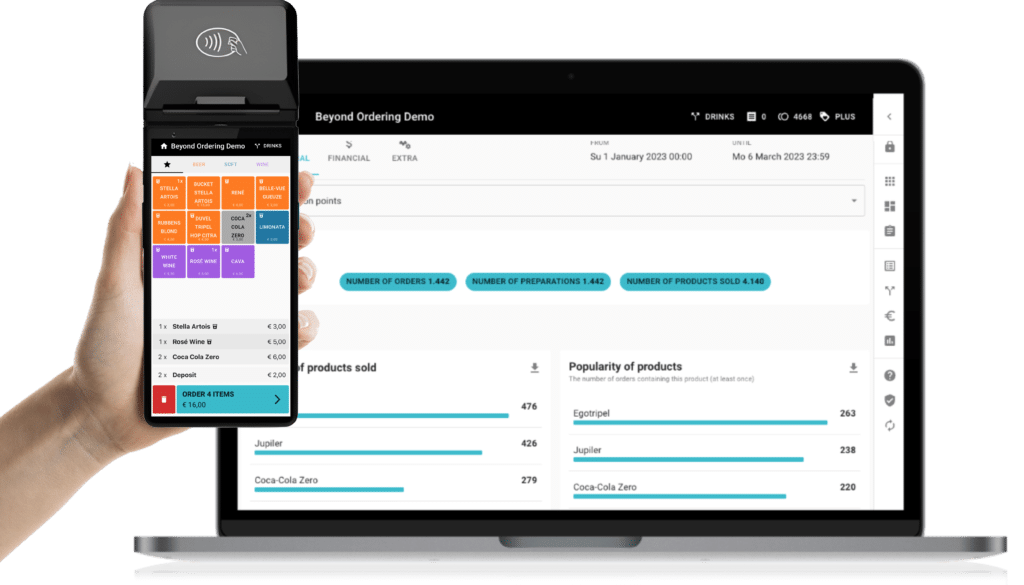Tap the DRINKS selector on the phone
This screenshot has width=1024, height=585.
[x=268, y=146]
